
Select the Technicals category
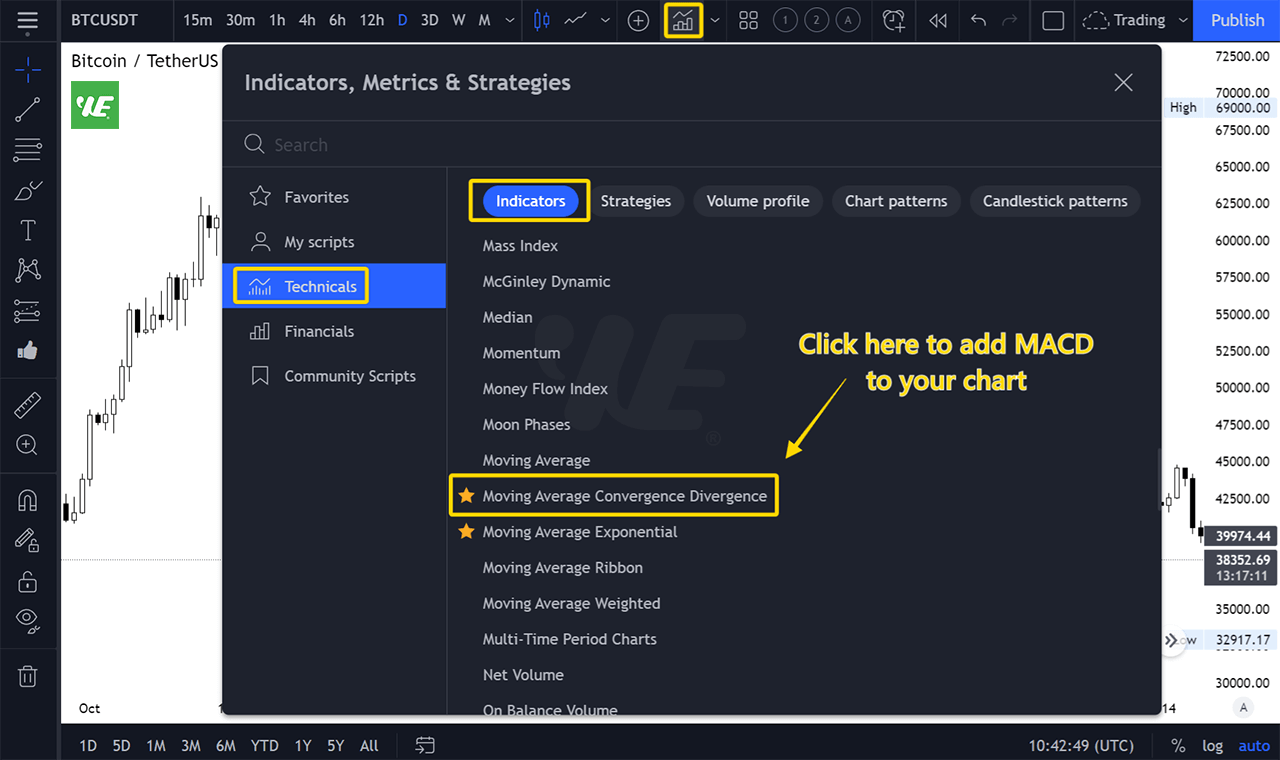[334, 286]
